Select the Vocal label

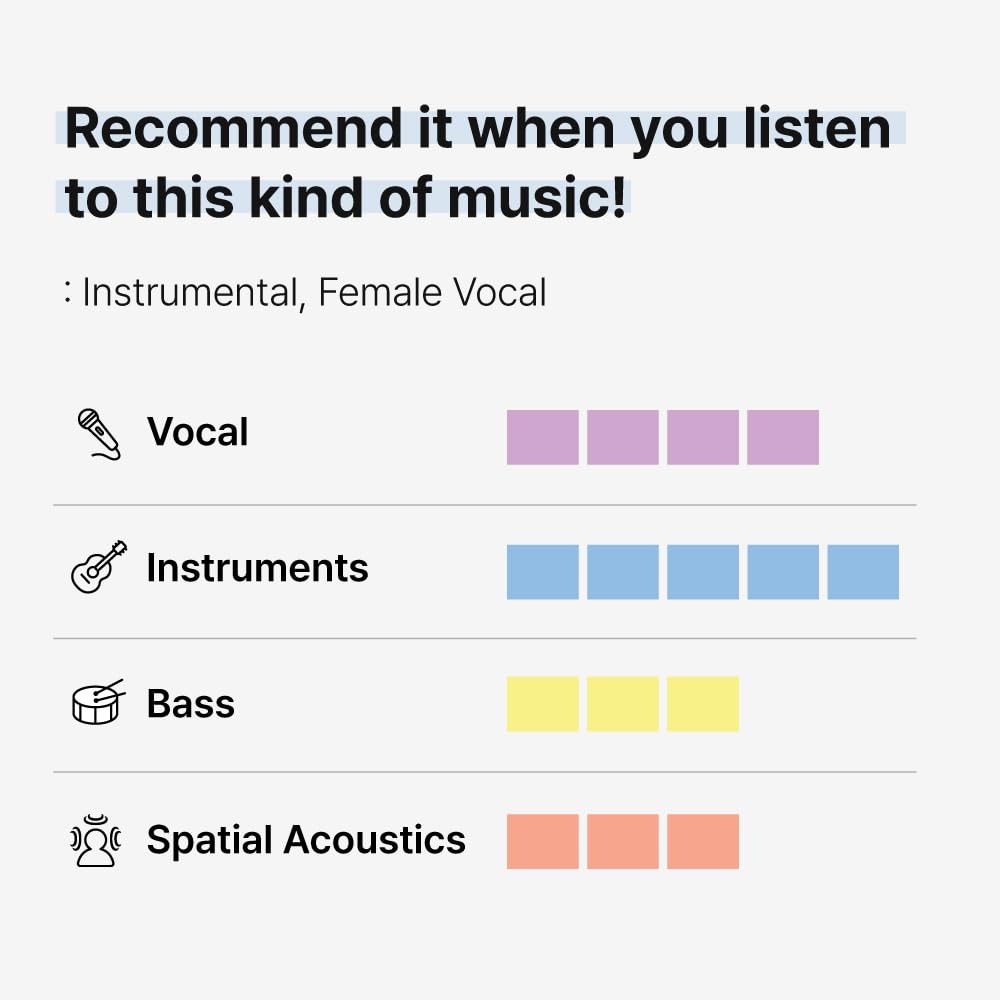coord(197,433)
